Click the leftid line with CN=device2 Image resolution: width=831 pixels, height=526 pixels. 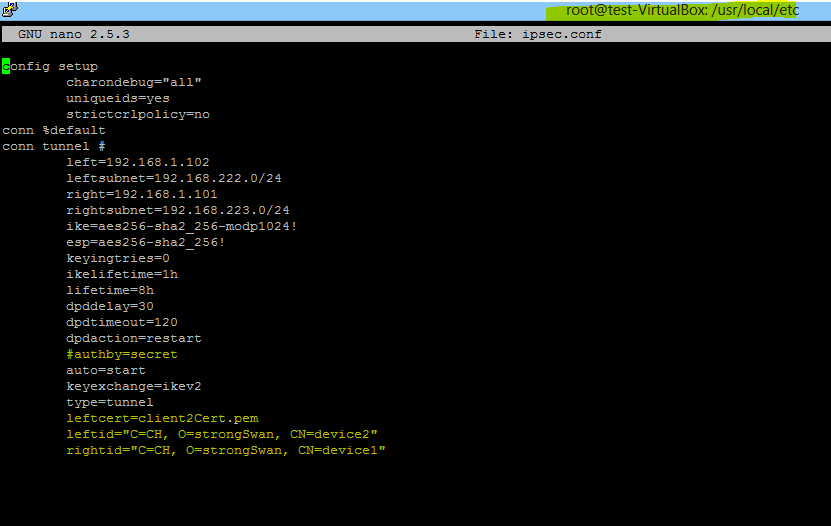[222, 434]
